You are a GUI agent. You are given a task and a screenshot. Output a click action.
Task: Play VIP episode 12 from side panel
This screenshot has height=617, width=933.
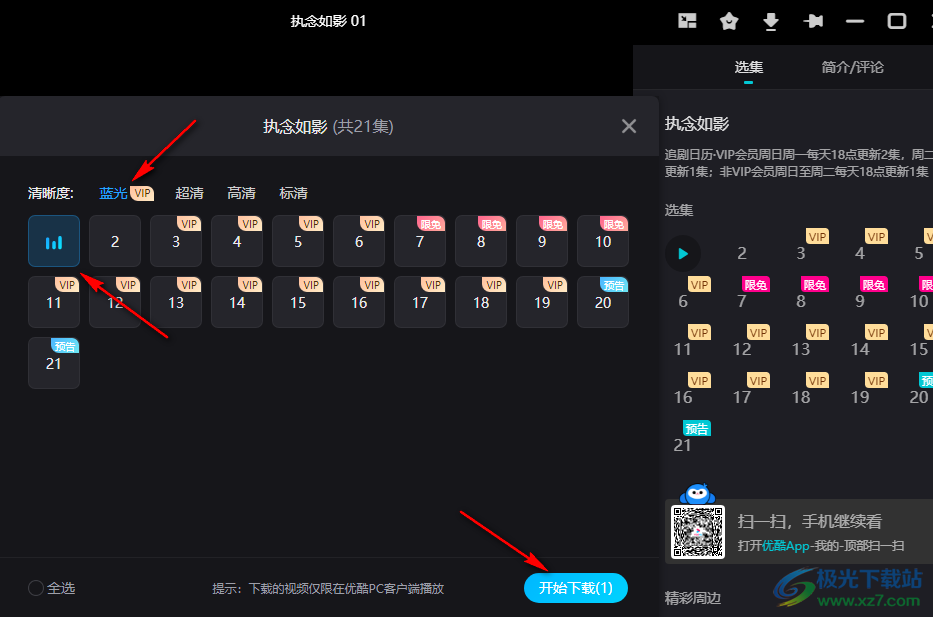(x=742, y=349)
